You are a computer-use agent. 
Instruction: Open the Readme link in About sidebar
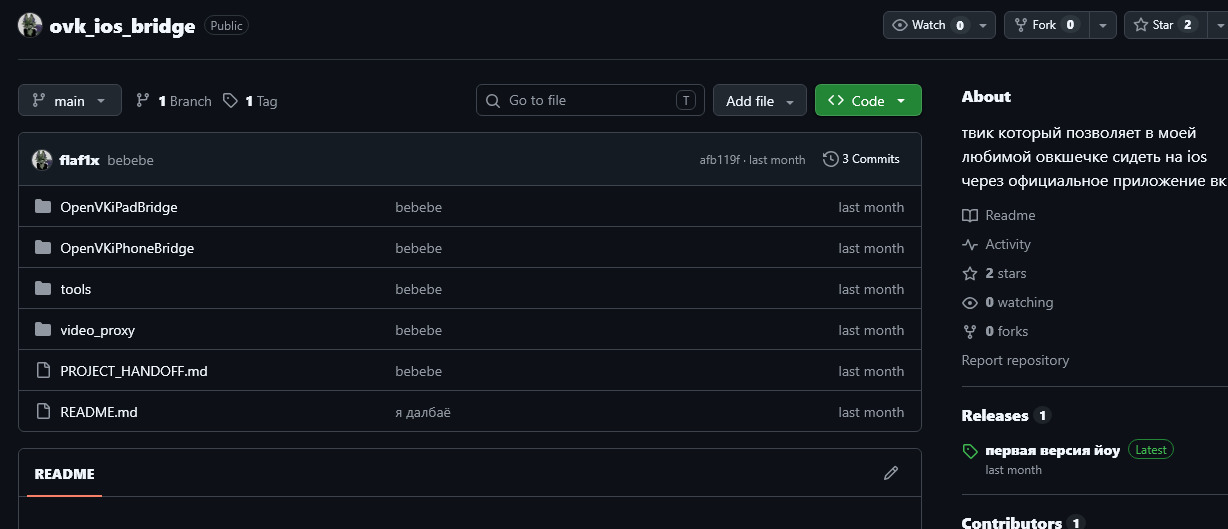[x=998, y=215]
